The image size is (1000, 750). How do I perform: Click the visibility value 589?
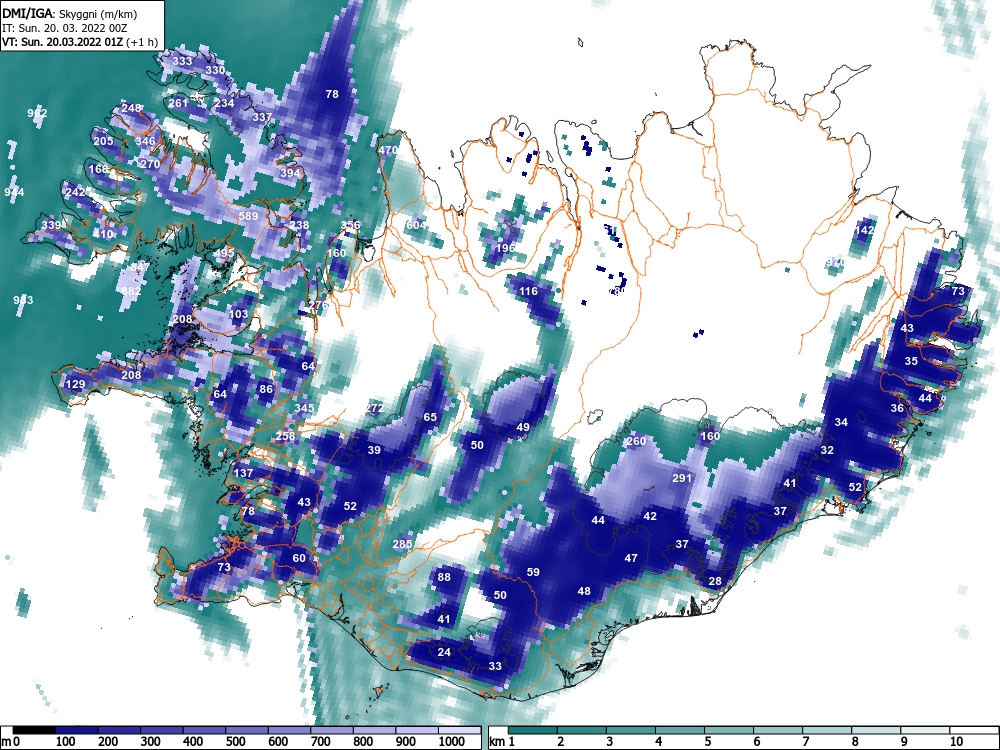(248, 216)
